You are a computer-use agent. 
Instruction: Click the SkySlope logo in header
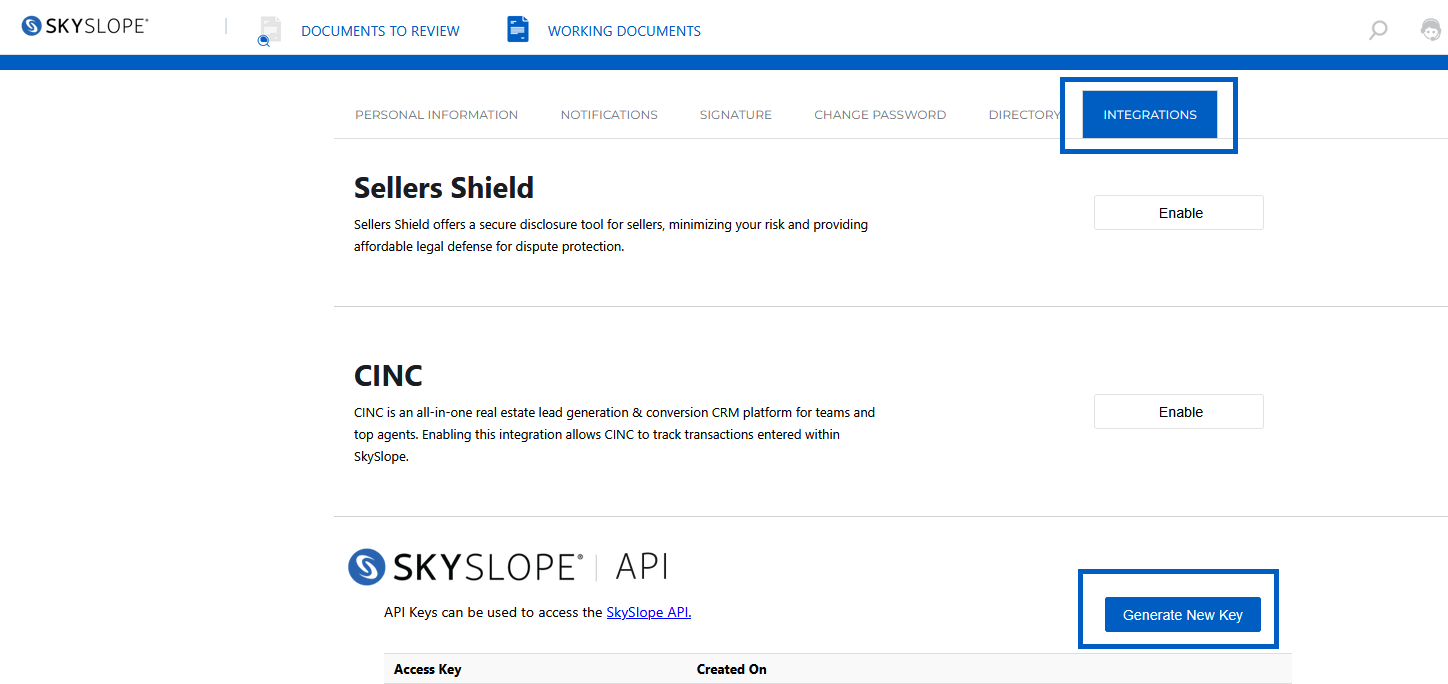[85, 26]
